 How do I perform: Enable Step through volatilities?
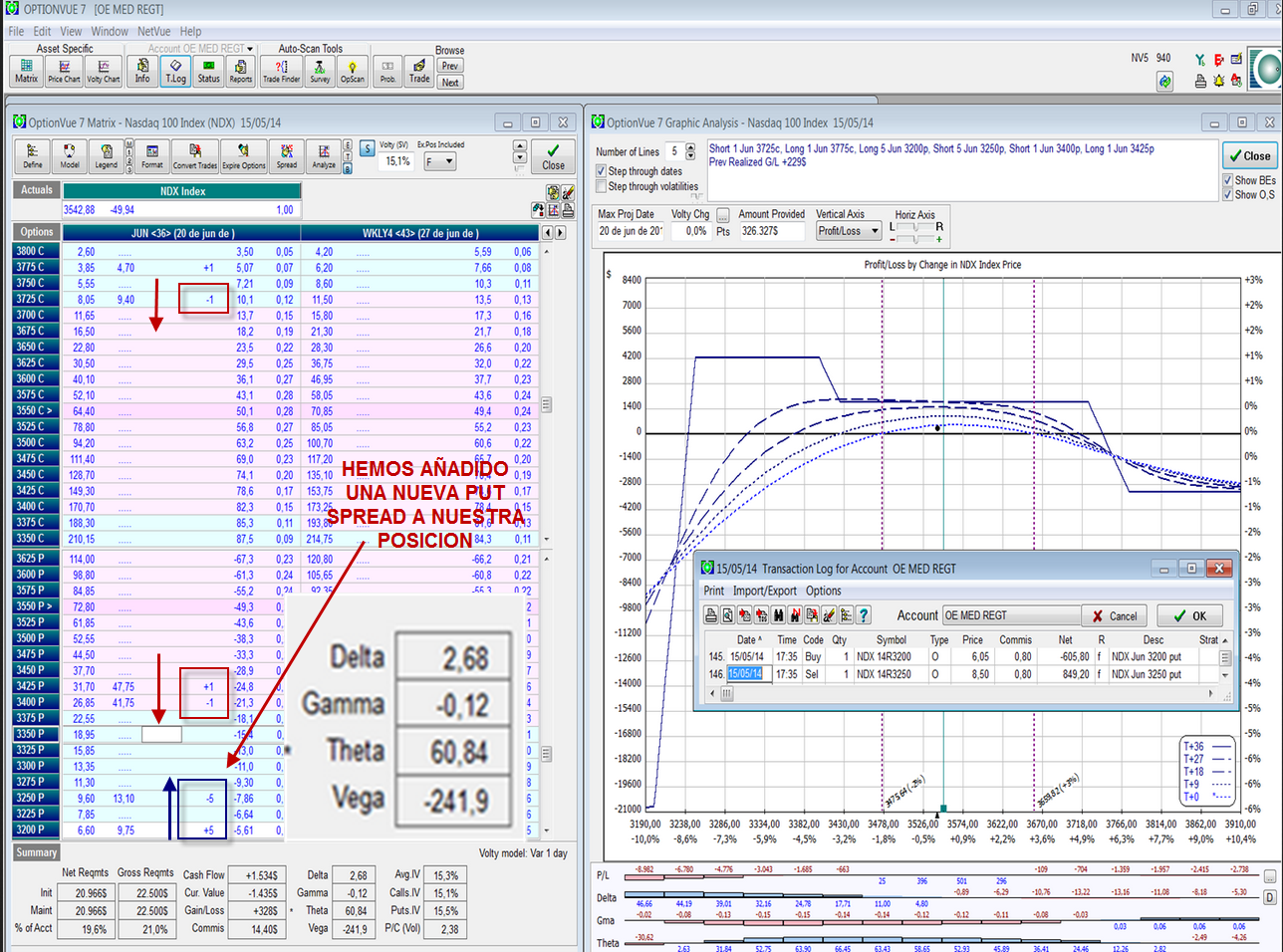coord(601,186)
